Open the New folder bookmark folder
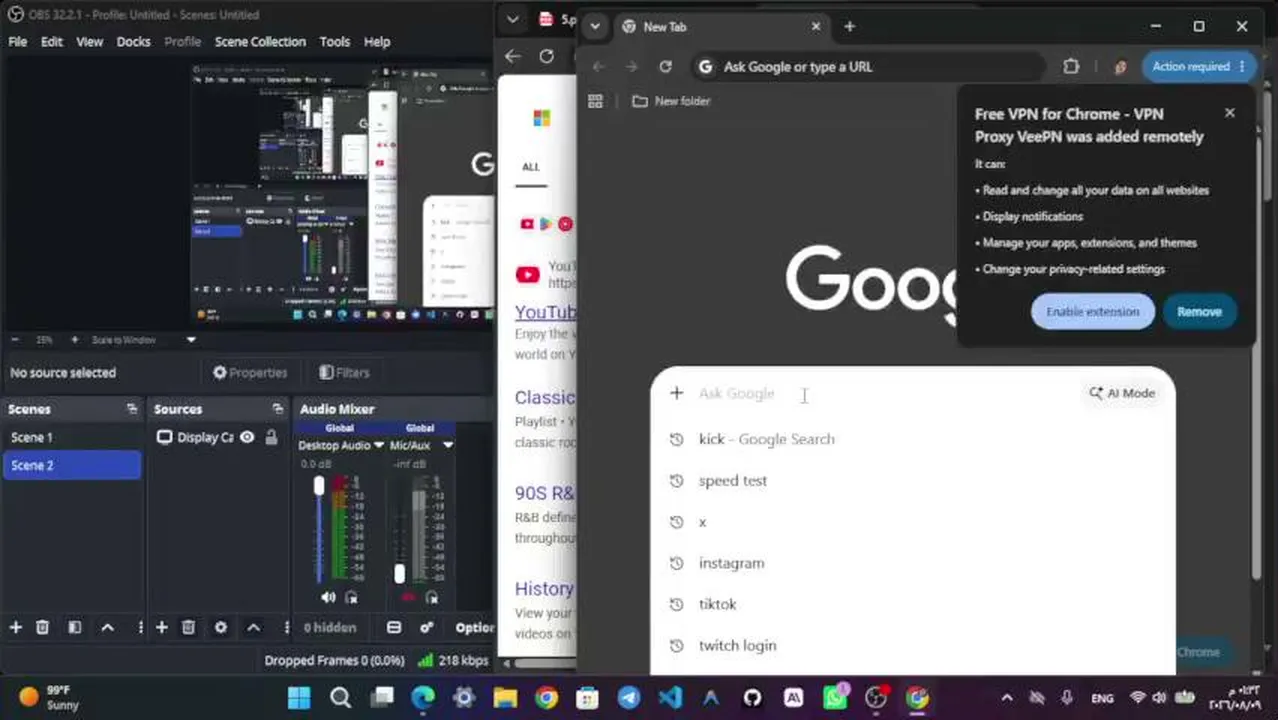The width and height of the screenshot is (1278, 720). point(671,101)
